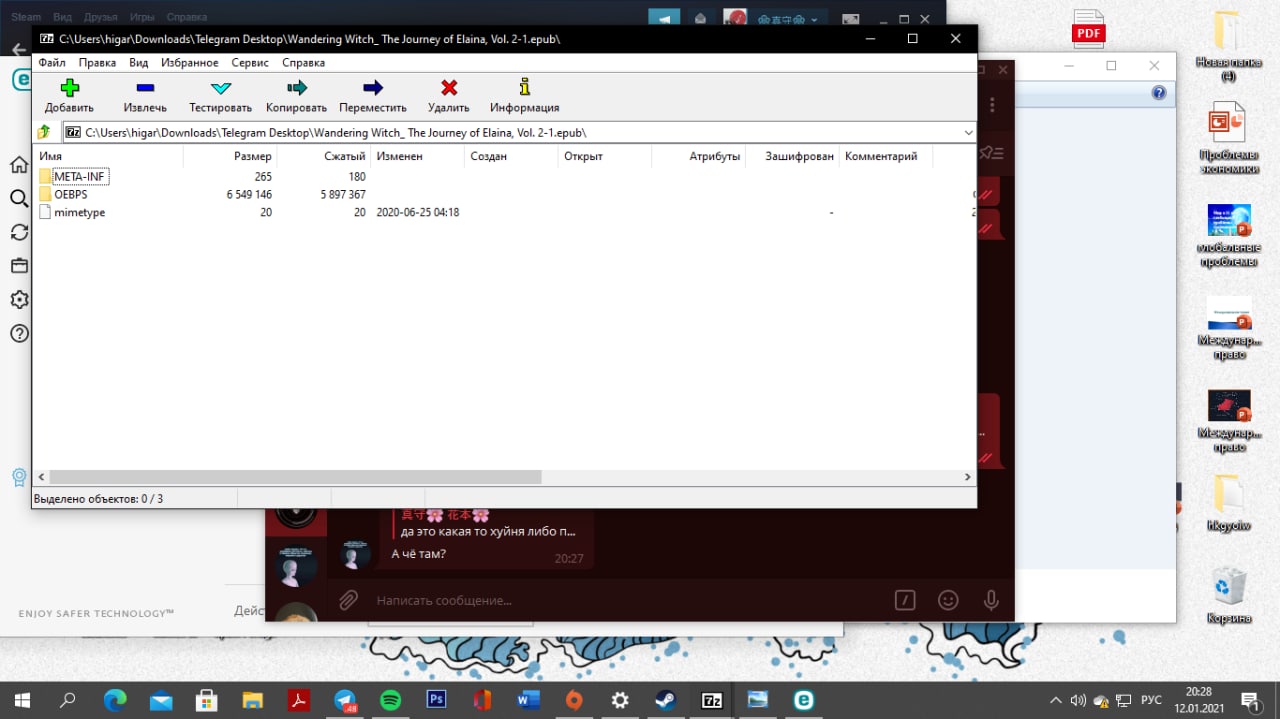This screenshot has width=1280, height=719.
Task: Select the глобальные проблемы desktop presentation
Action: 1228,235
